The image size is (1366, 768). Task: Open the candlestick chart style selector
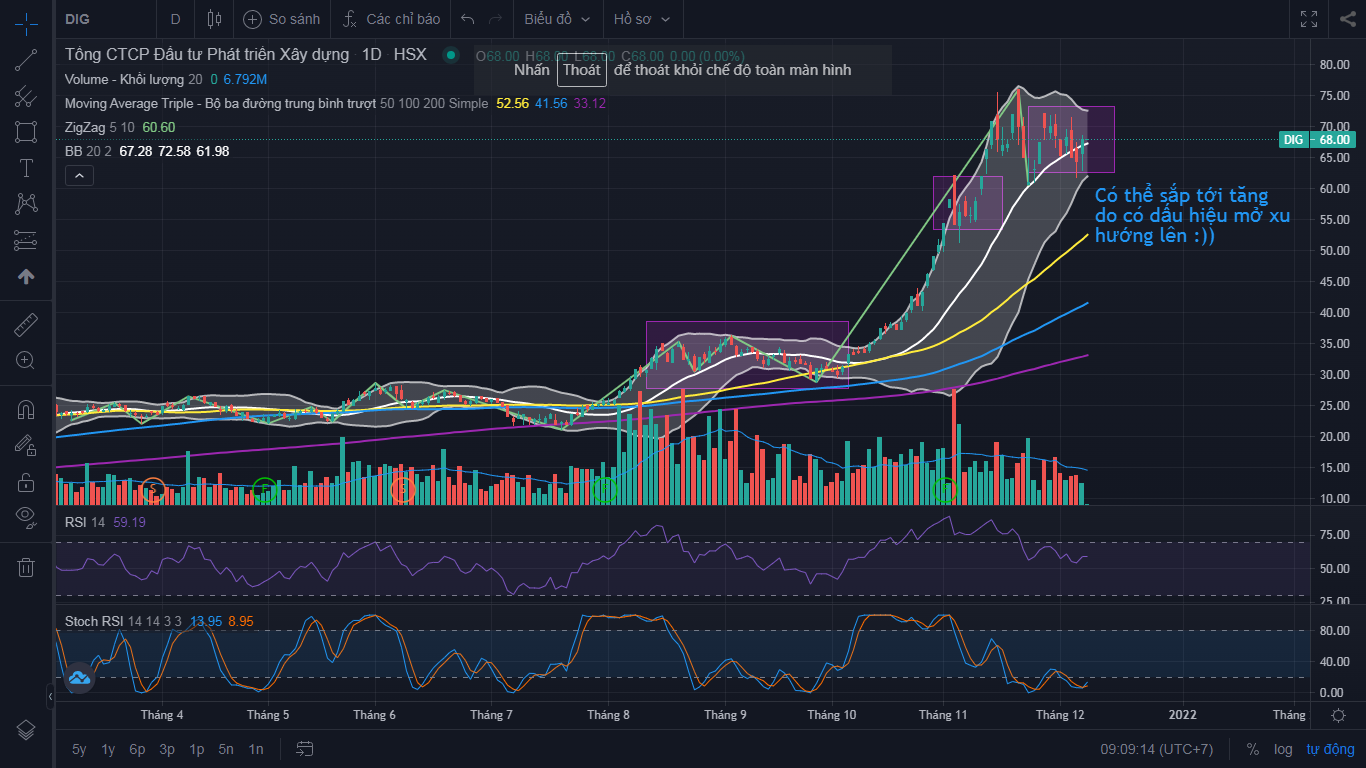[x=213, y=19]
